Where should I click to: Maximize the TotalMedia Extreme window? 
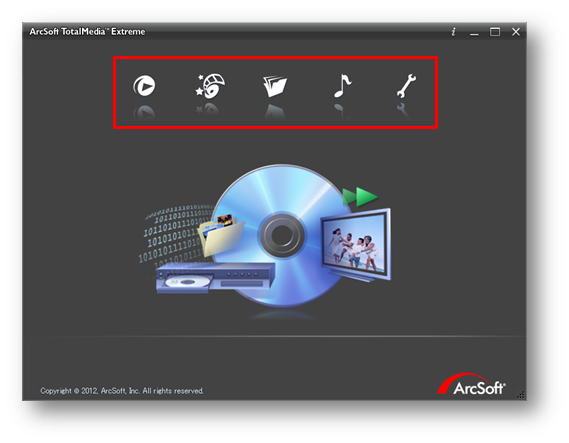(495, 32)
